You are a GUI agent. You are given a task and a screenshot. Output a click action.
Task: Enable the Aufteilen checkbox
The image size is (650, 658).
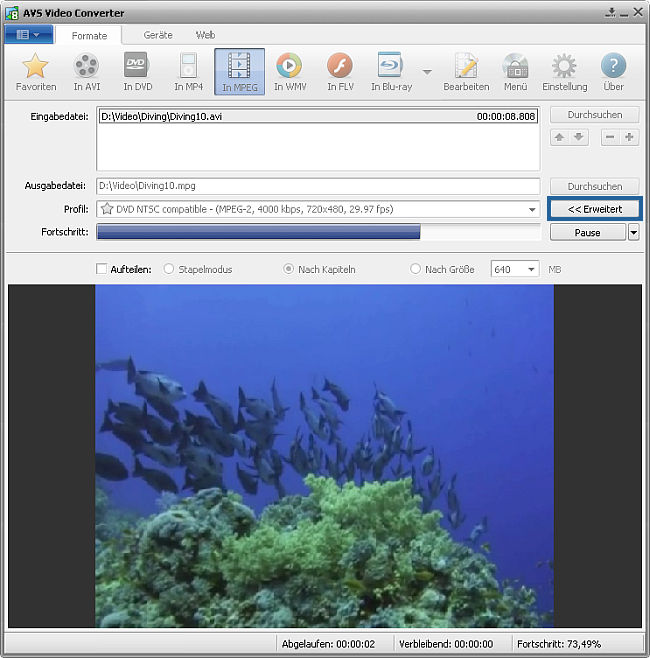pyautogui.click(x=101, y=269)
